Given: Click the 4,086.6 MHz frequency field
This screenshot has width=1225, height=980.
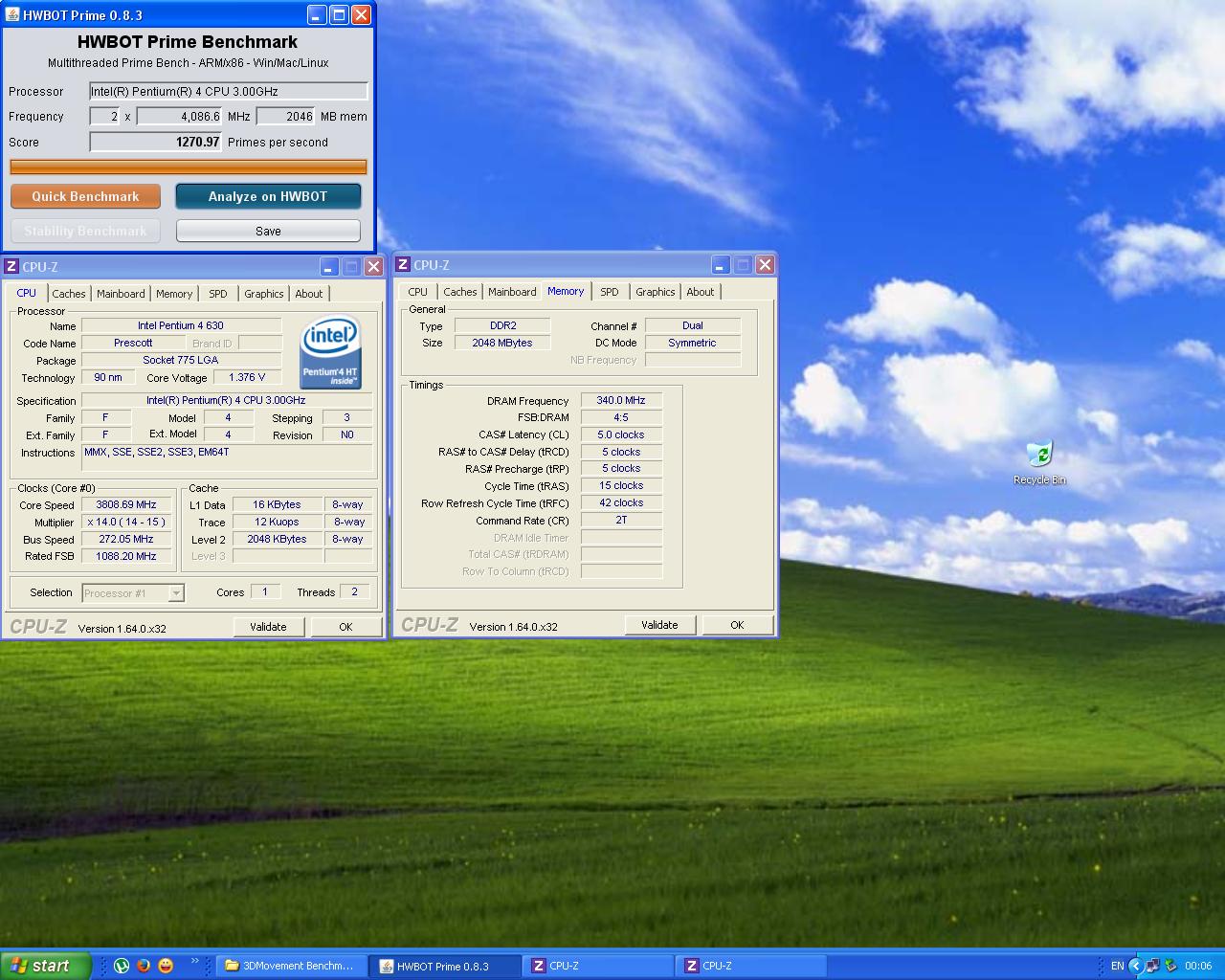Looking at the screenshot, I should (x=180, y=116).
